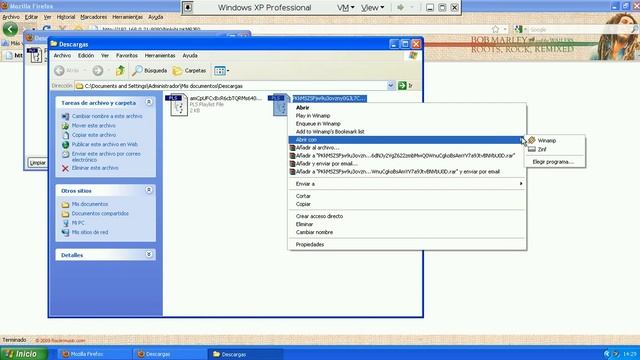Select the amCpUFC PLS playlist file icon
Image resolution: width=640 pixels, height=360 pixels.
177,104
